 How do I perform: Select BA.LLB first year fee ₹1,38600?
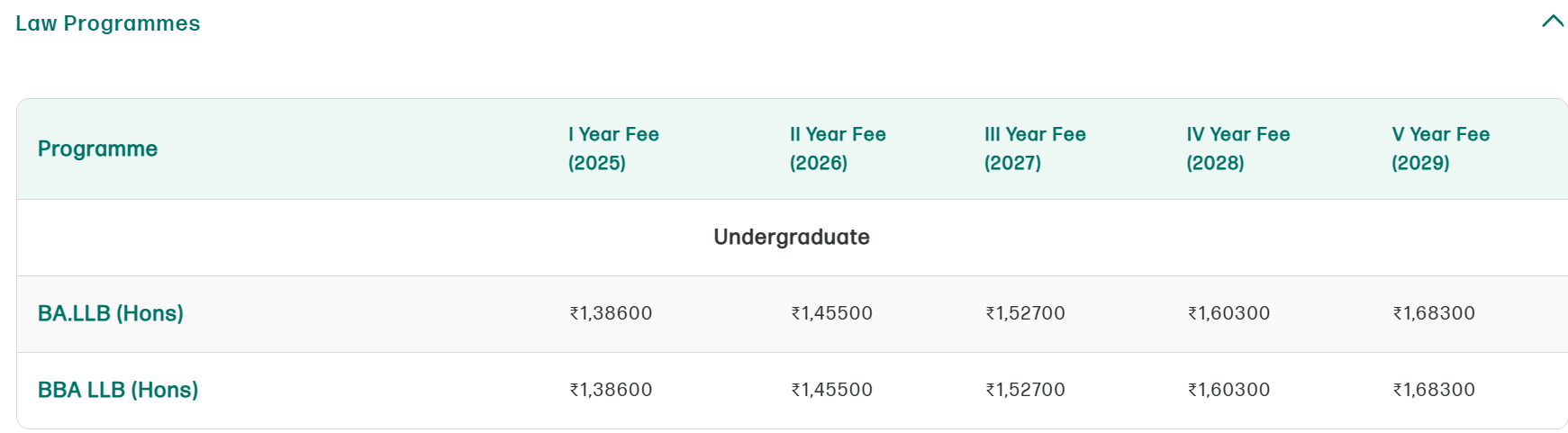611,313
